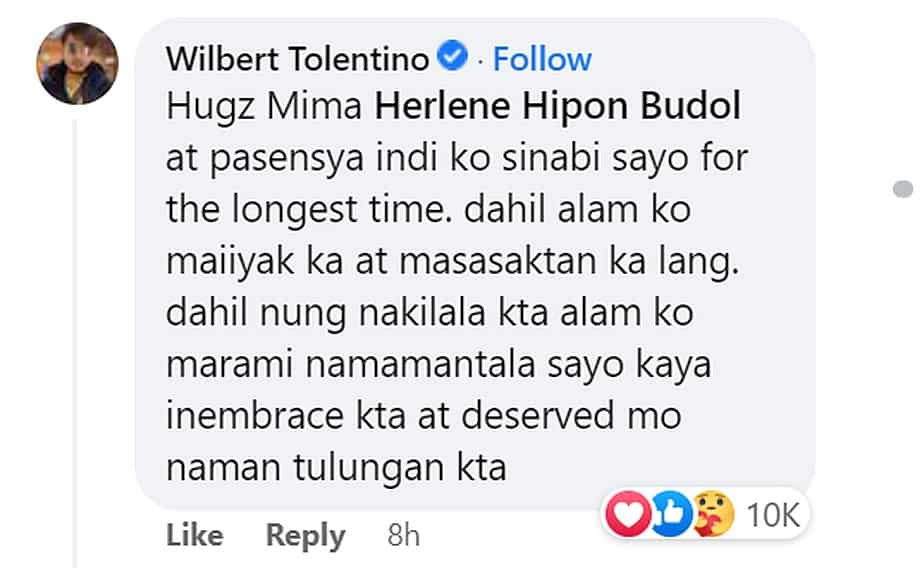Click the blue verified badge icon
Screen dimensions: 922x568
[453, 57]
